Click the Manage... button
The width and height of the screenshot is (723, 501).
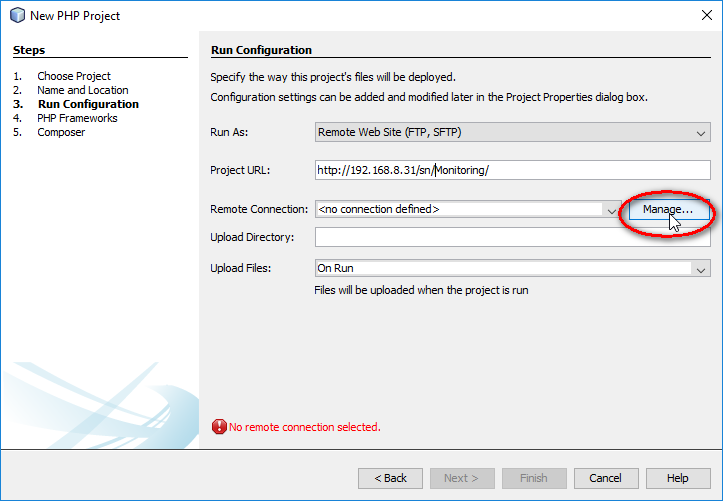pyautogui.click(x=668, y=209)
